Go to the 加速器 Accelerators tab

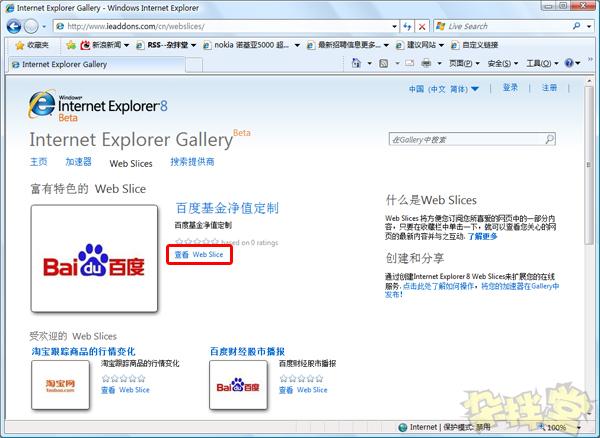coord(78,162)
